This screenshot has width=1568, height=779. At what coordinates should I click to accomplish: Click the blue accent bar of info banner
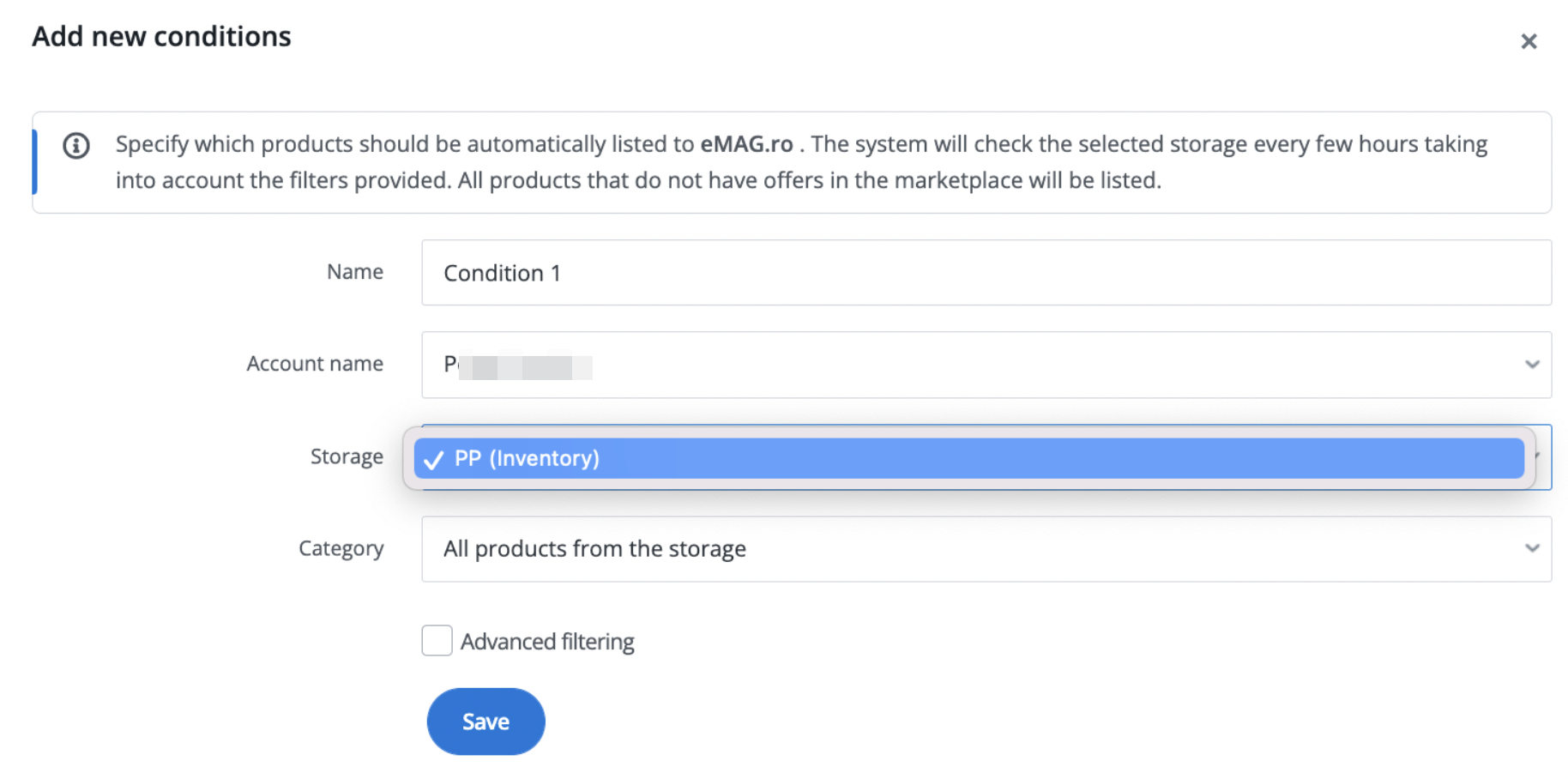(x=34, y=162)
